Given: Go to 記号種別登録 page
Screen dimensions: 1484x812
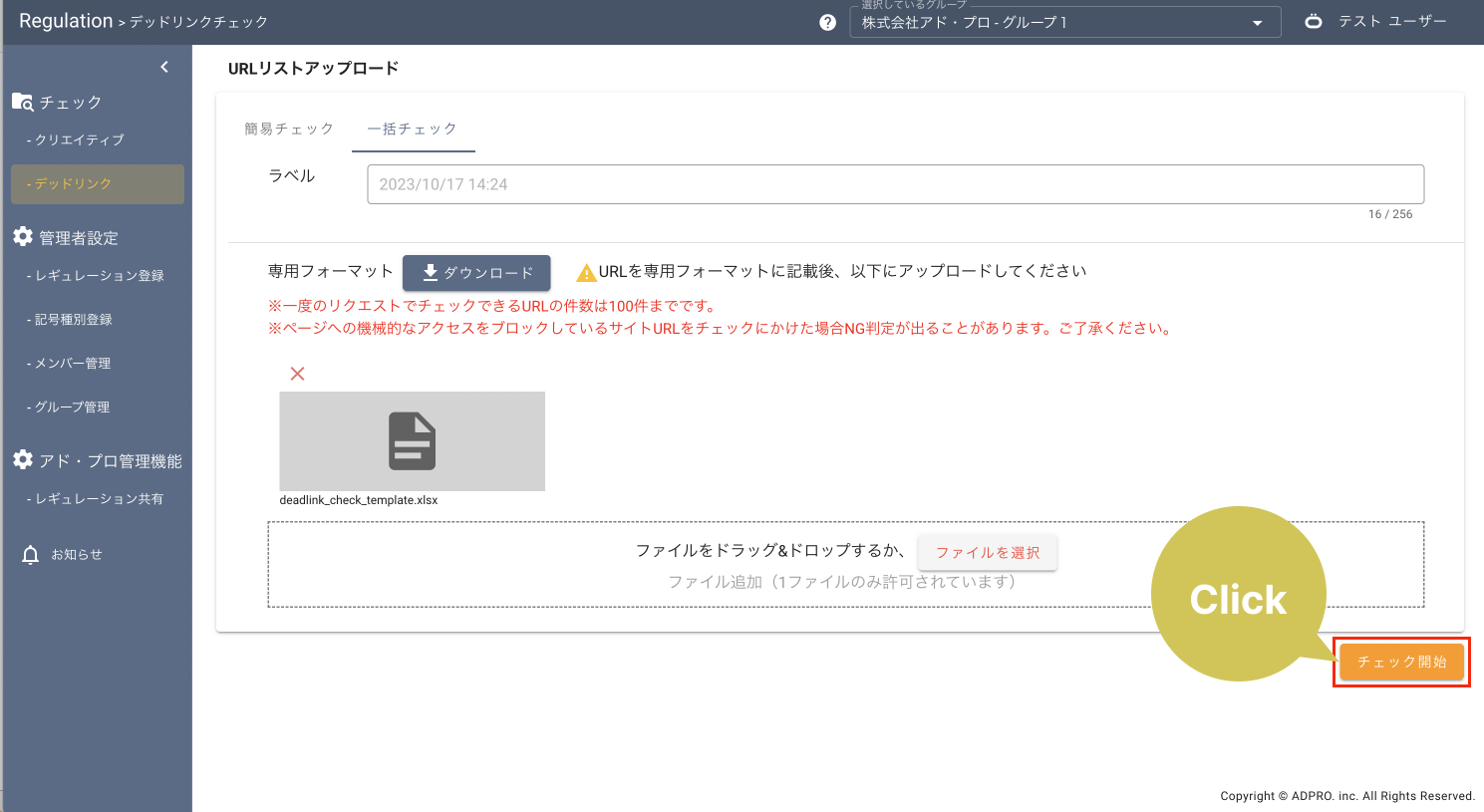Looking at the screenshot, I should point(73,320).
